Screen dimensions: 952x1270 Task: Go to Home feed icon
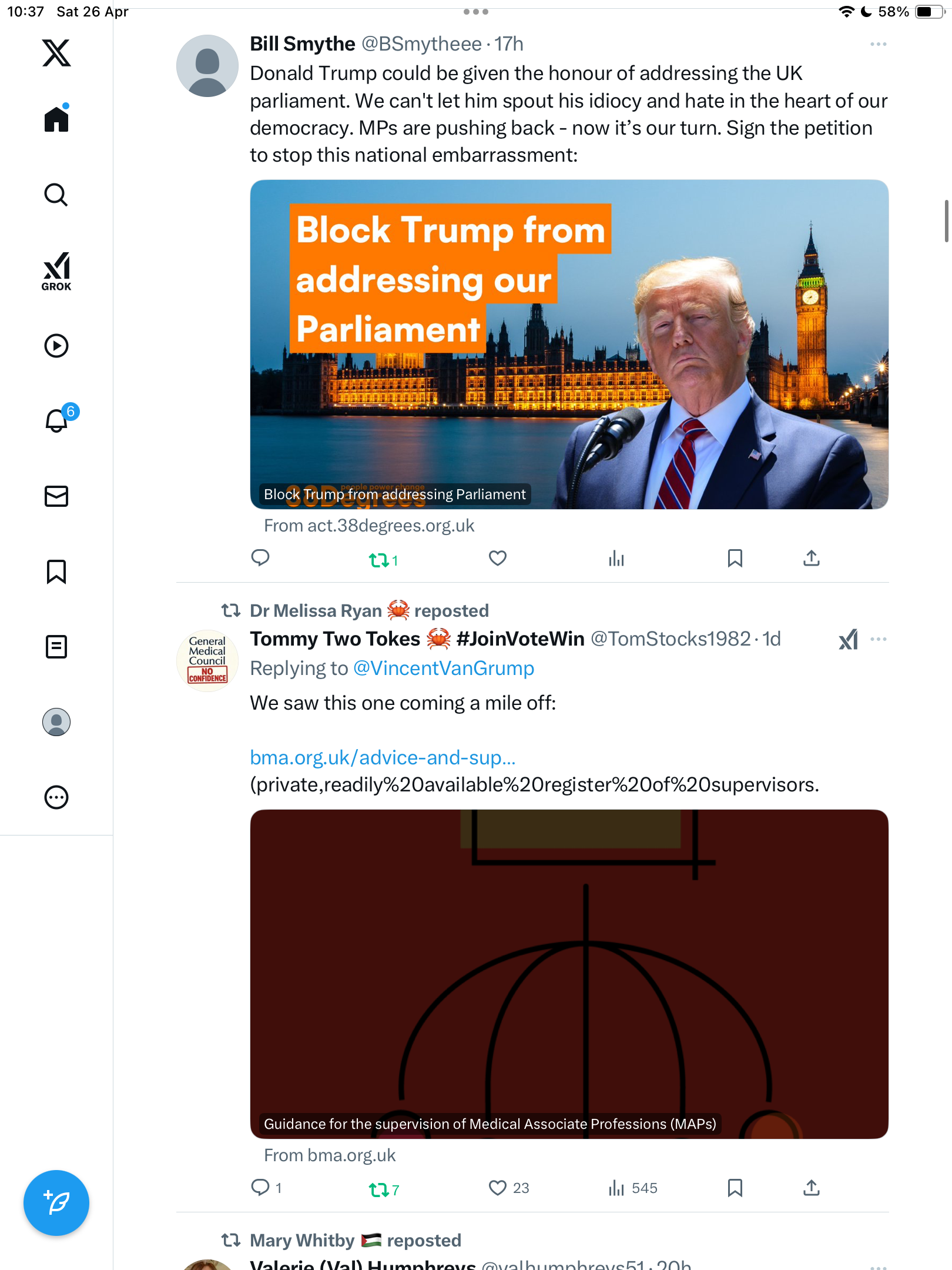[56, 118]
